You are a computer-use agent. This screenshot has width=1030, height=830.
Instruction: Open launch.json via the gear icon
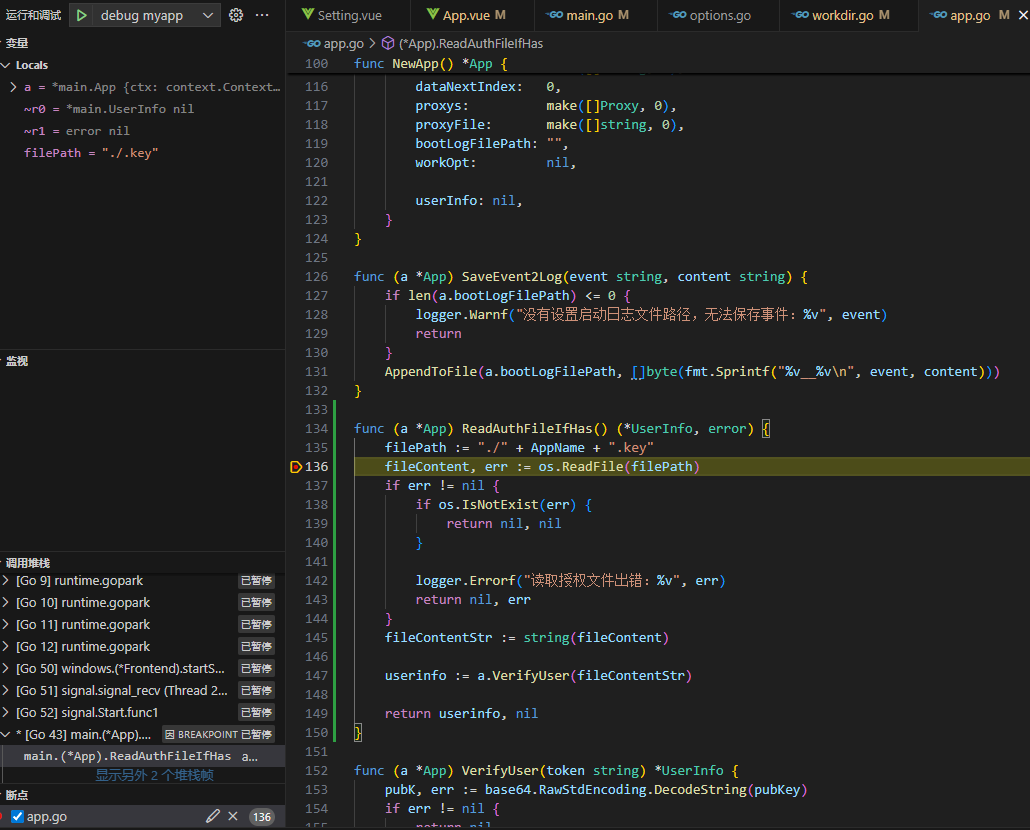coord(236,15)
